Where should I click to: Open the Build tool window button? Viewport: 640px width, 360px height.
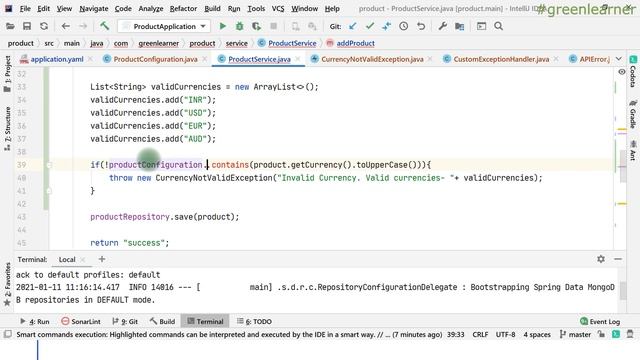coord(162,321)
